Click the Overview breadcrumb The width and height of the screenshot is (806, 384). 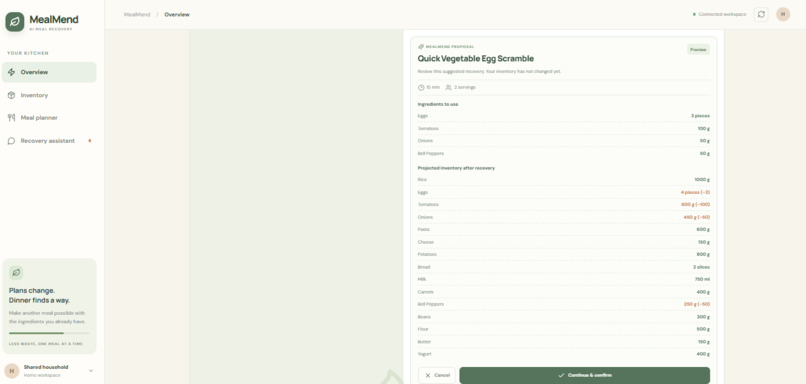[177, 14]
